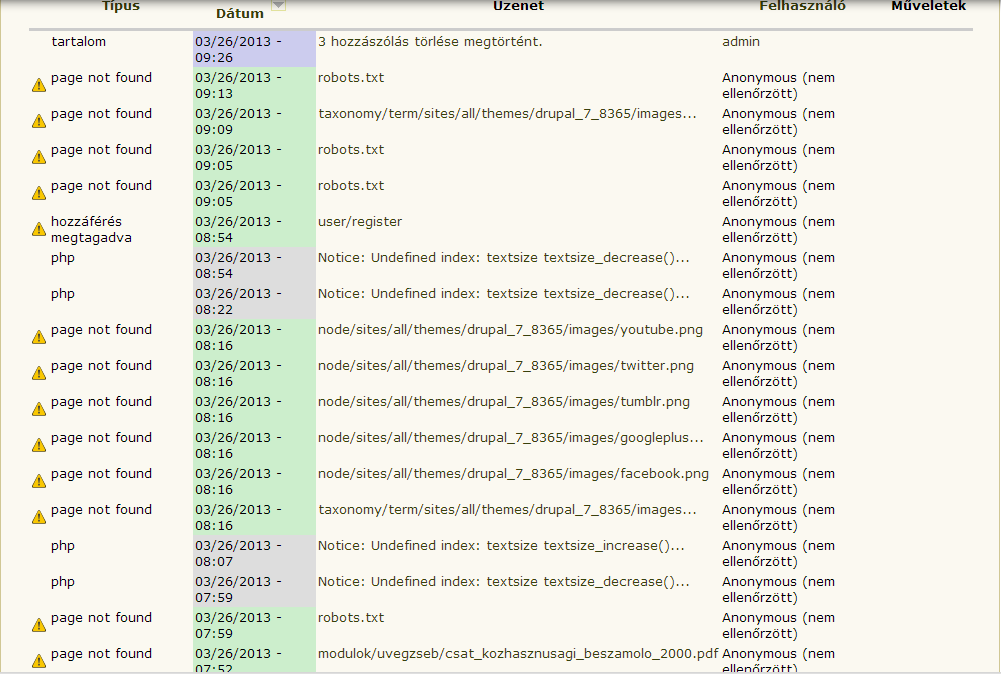The height and width of the screenshot is (674, 1001).
Task: Toggle the sort arrow next to Dátum
Action: coord(279,7)
